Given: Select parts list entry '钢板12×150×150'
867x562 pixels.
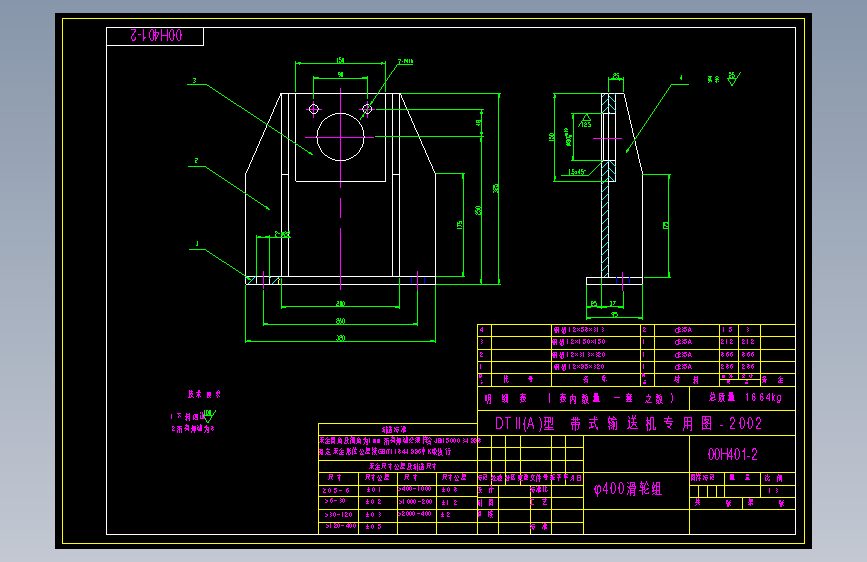Looking at the screenshot, I should (x=579, y=342).
